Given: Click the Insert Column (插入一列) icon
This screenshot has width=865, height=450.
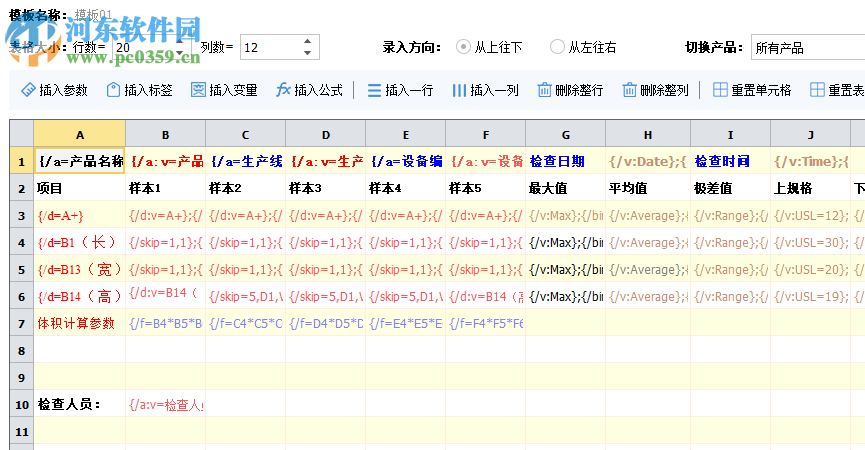Looking at the screenshot, I should [459, 90].
